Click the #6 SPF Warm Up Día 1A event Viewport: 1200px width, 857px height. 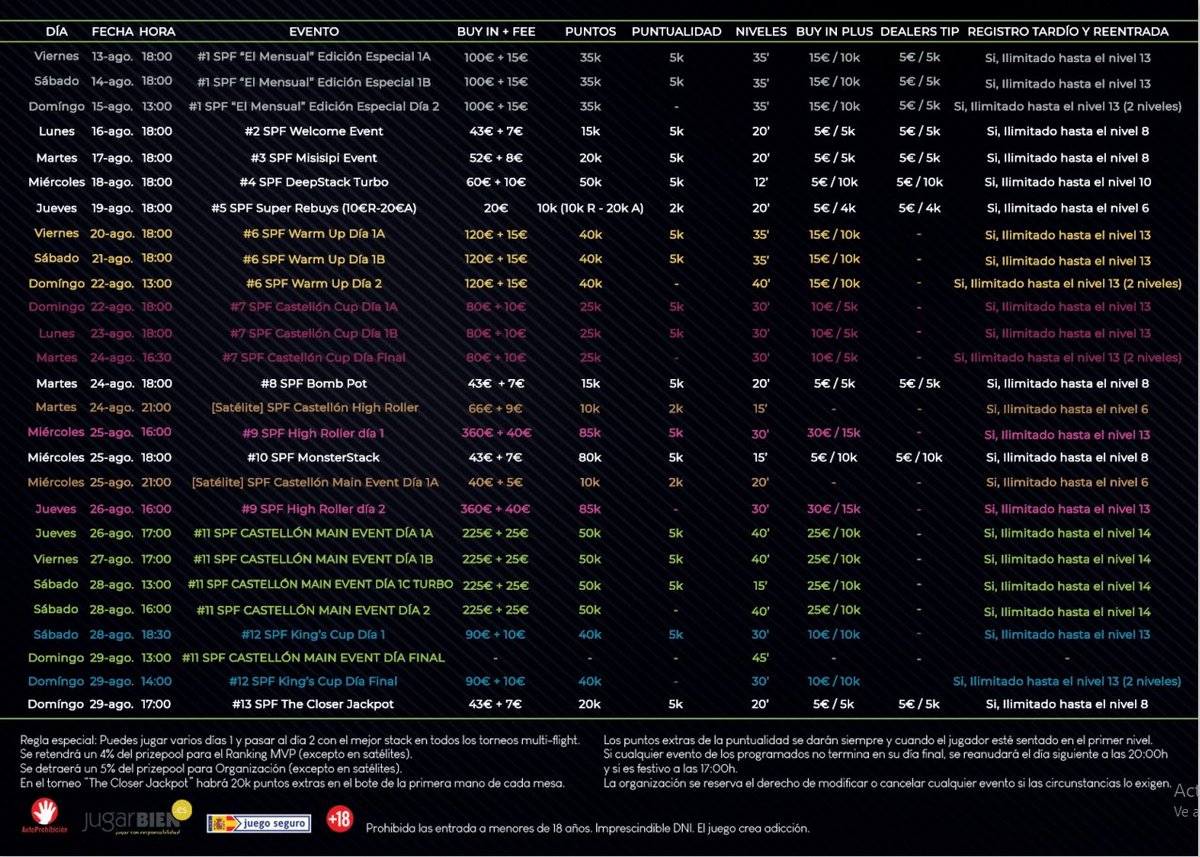(x=314, y=232)
